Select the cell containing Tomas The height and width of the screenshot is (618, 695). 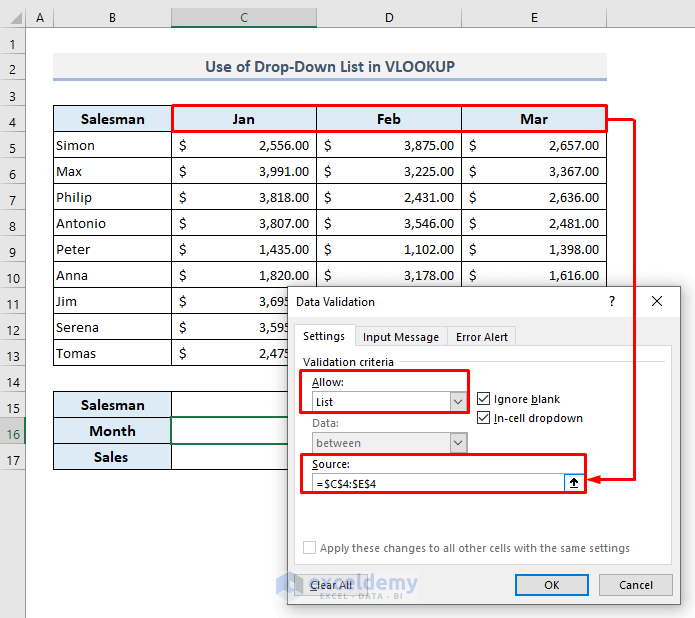(x=113, y=353)
